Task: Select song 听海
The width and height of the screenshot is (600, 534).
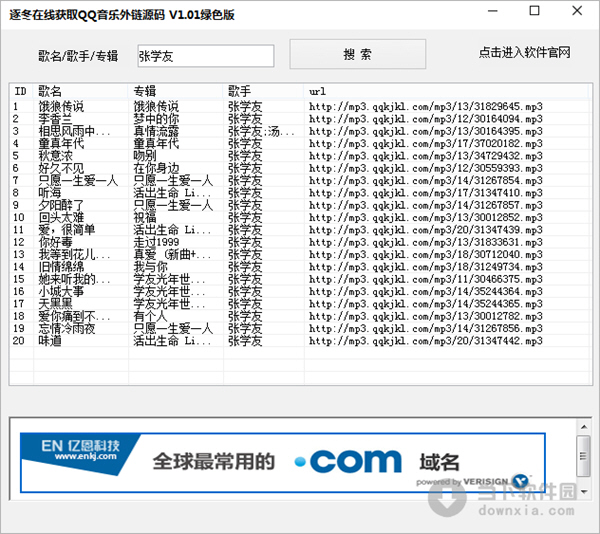Action: 50,192
